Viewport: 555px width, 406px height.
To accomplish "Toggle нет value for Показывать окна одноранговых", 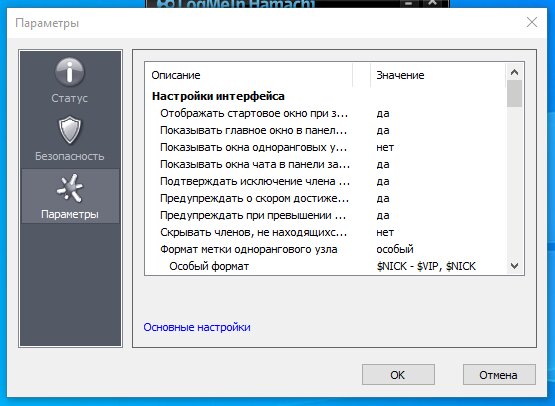I will coord(385,147).
